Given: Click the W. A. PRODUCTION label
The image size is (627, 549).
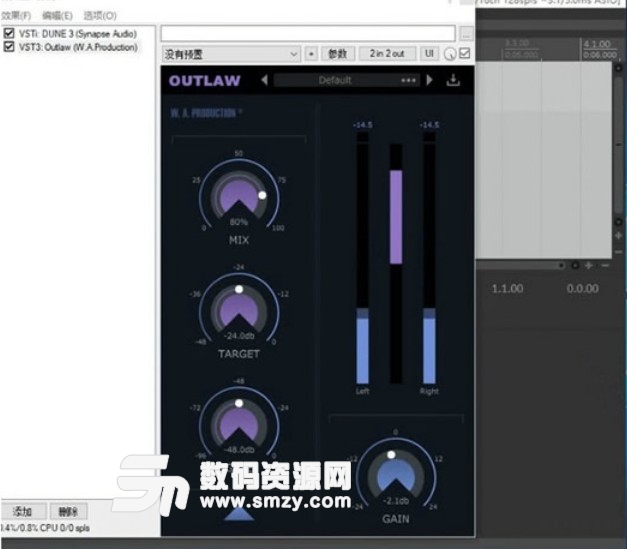Looking at the screenshot, I should point(206,113).
